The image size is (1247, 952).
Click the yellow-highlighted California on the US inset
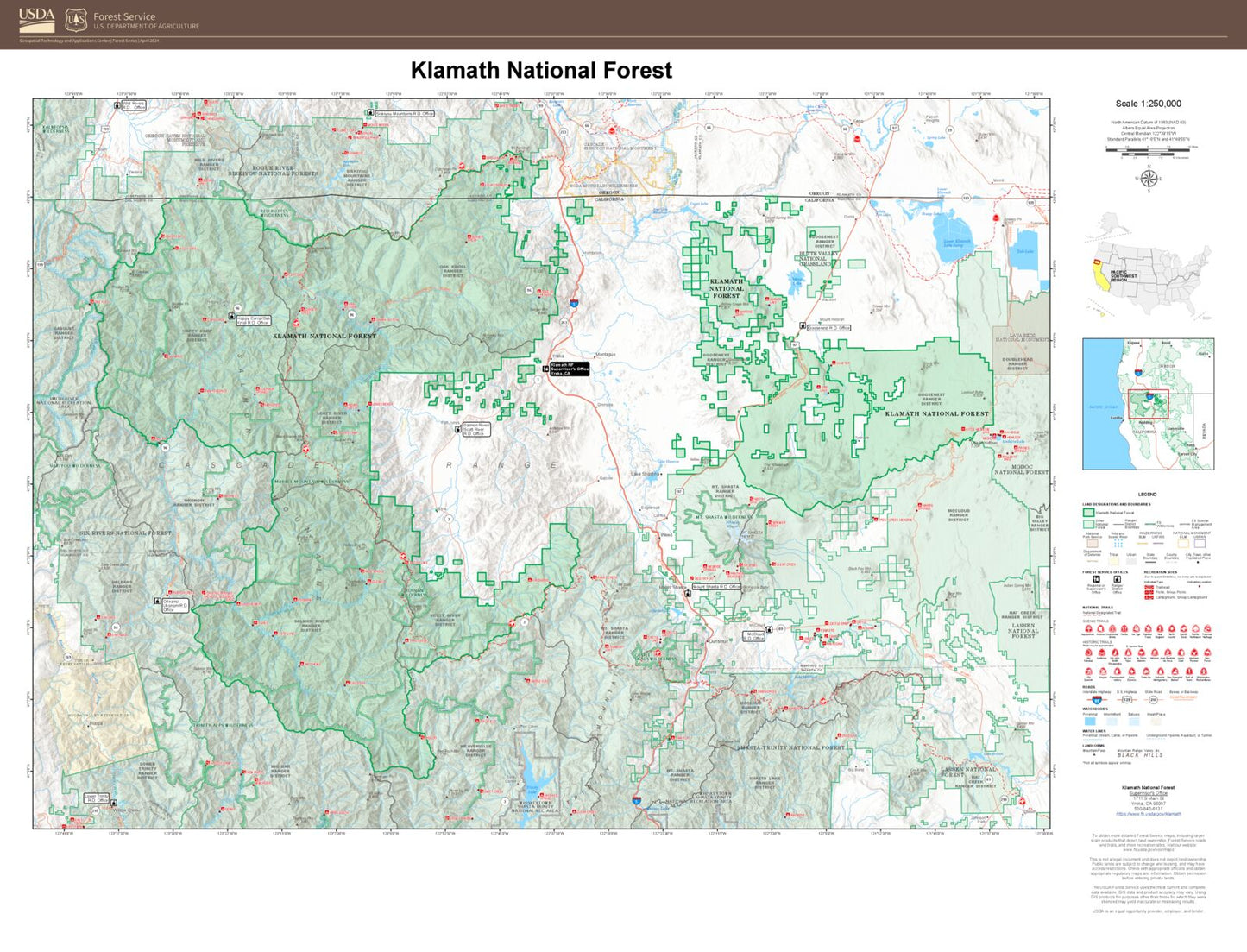(x=1101, y=274)
